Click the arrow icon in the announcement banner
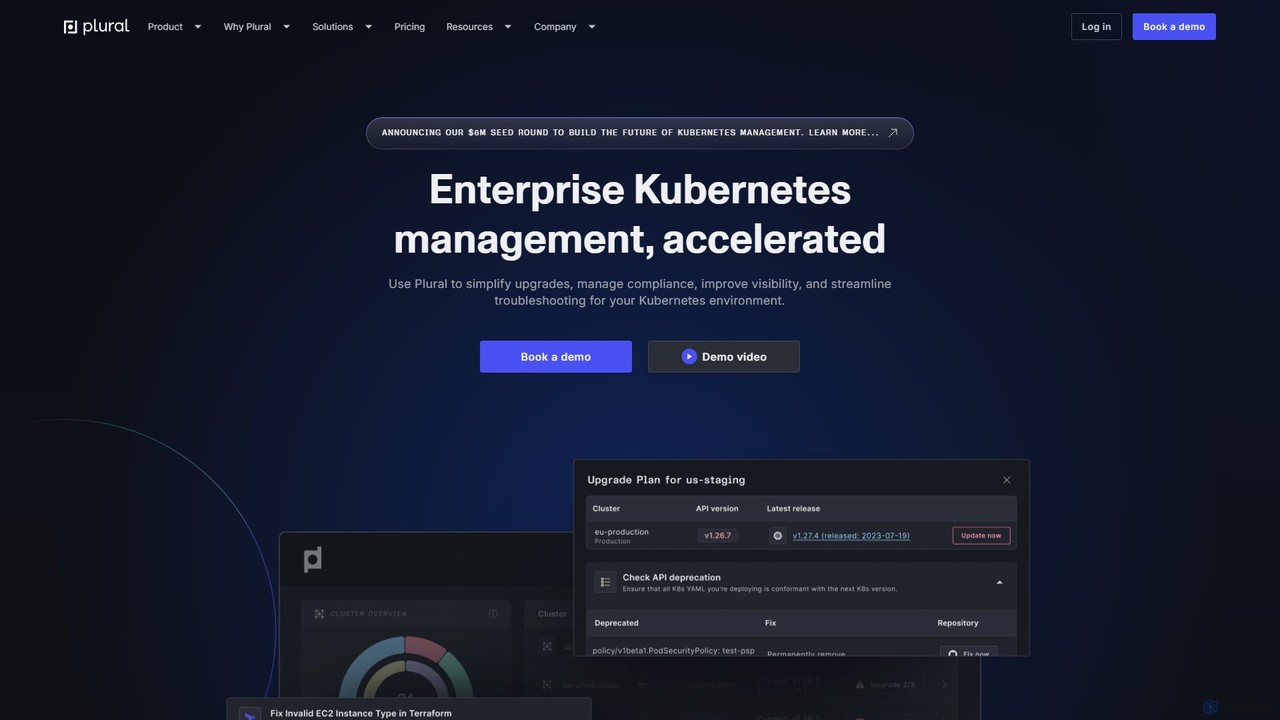The width and height of the screenshot is (1280, 720). coord(893,133)
